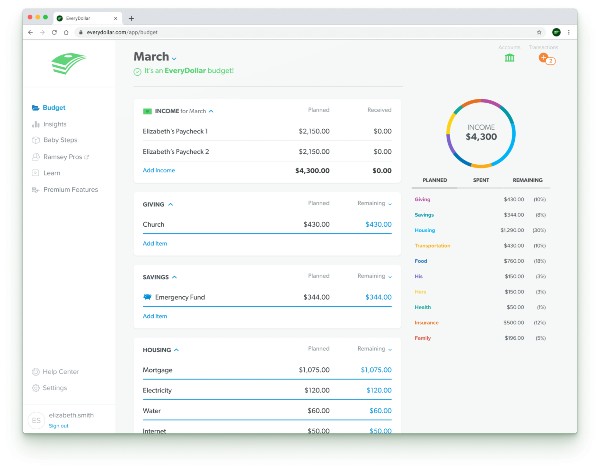
Task: Click Ramsey Pros person icon
Action: point(36,157)
